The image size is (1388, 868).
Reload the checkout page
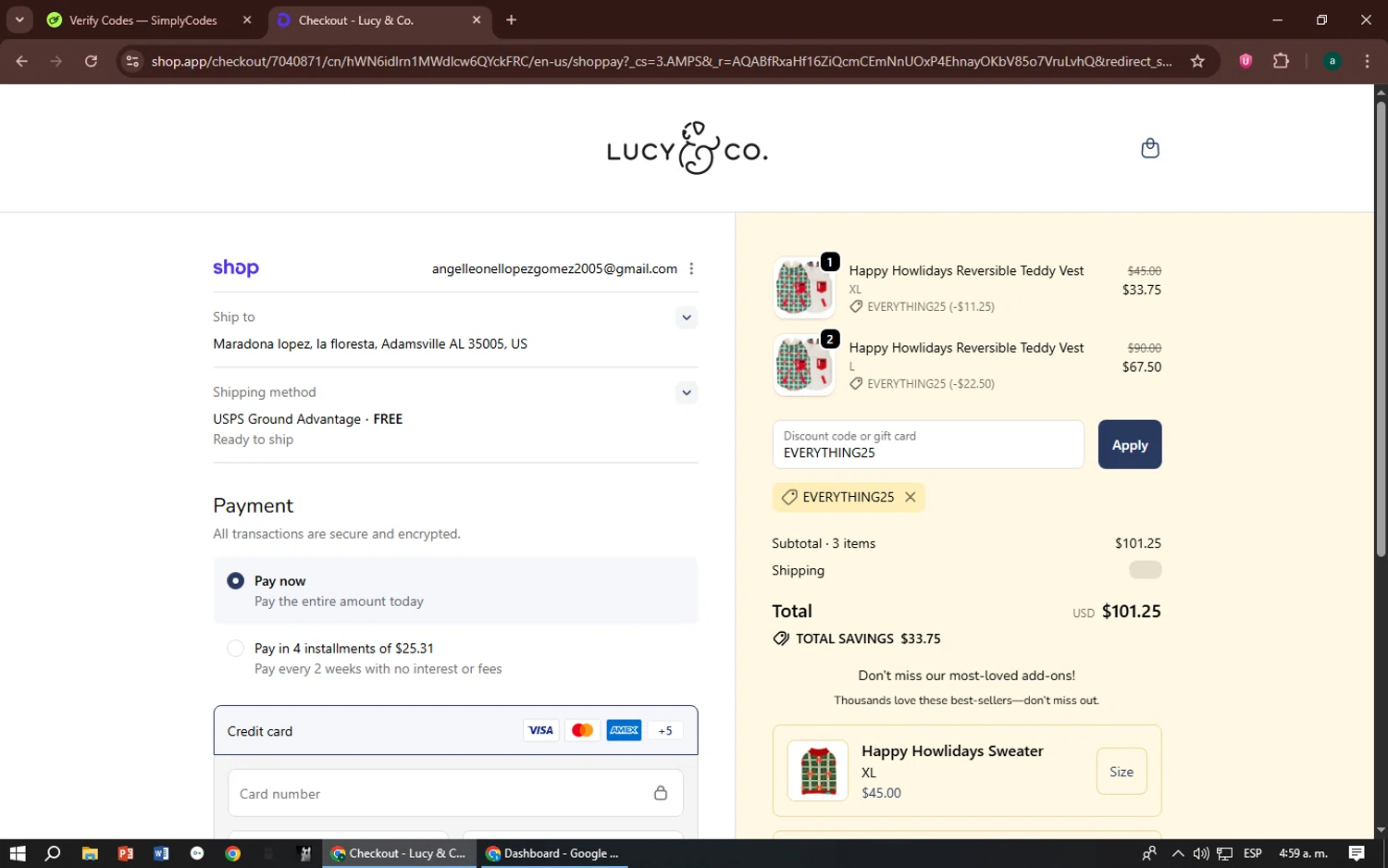(91, 61)
